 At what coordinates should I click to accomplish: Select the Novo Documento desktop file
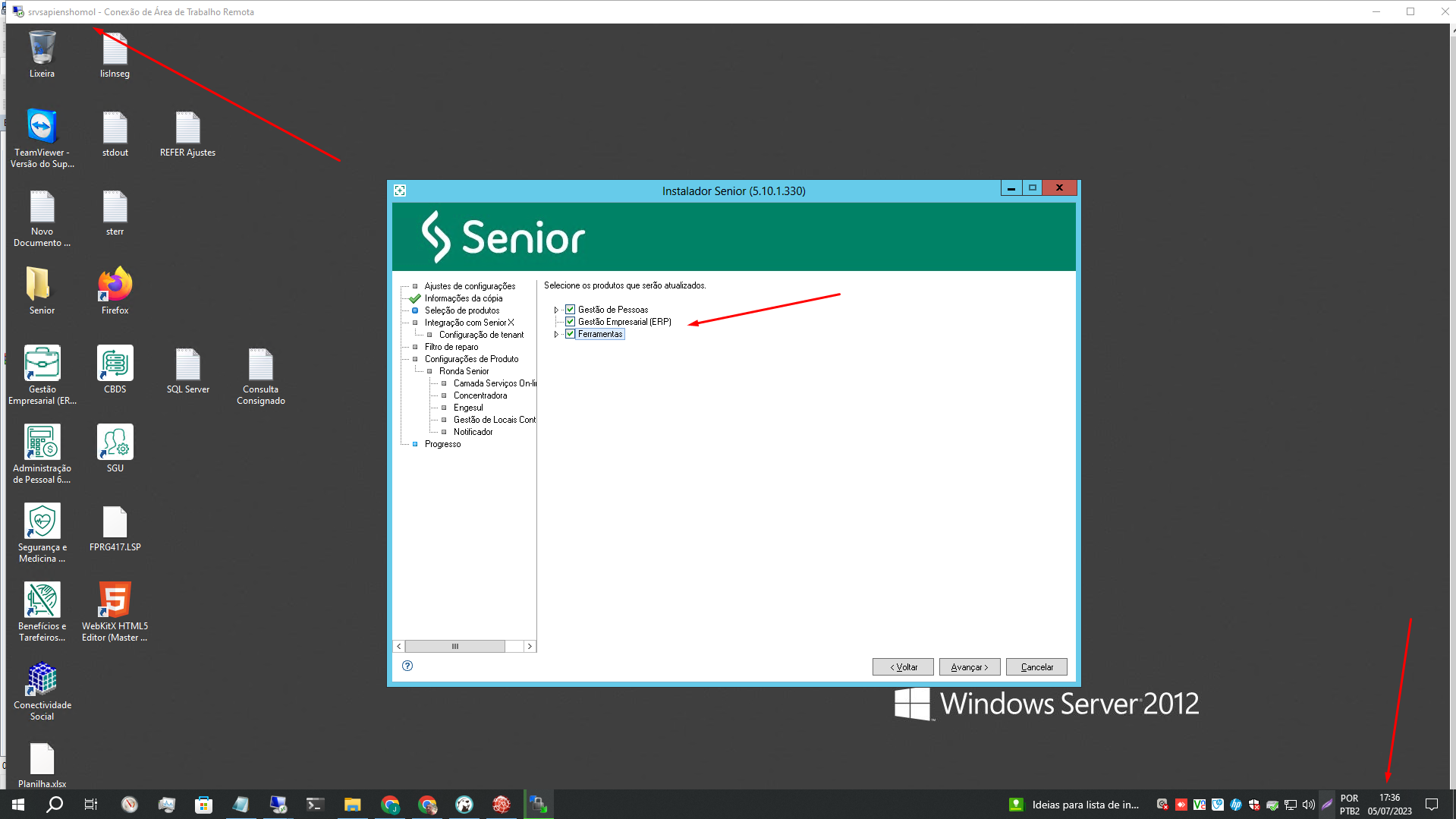pos(42,219)
